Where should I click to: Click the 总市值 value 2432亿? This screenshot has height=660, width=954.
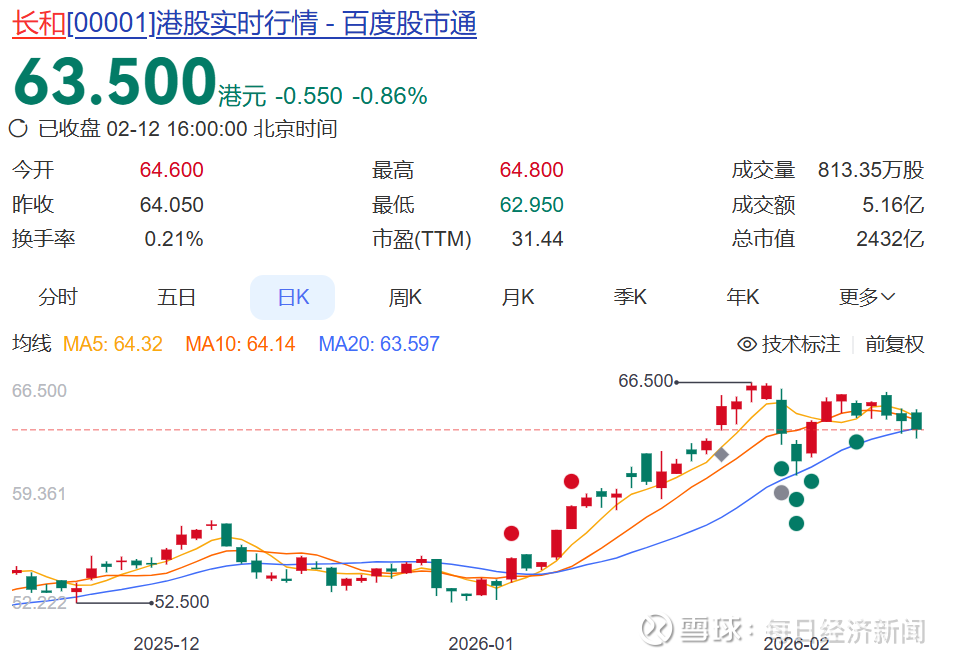pyautogui.click(x=891, y=238)
